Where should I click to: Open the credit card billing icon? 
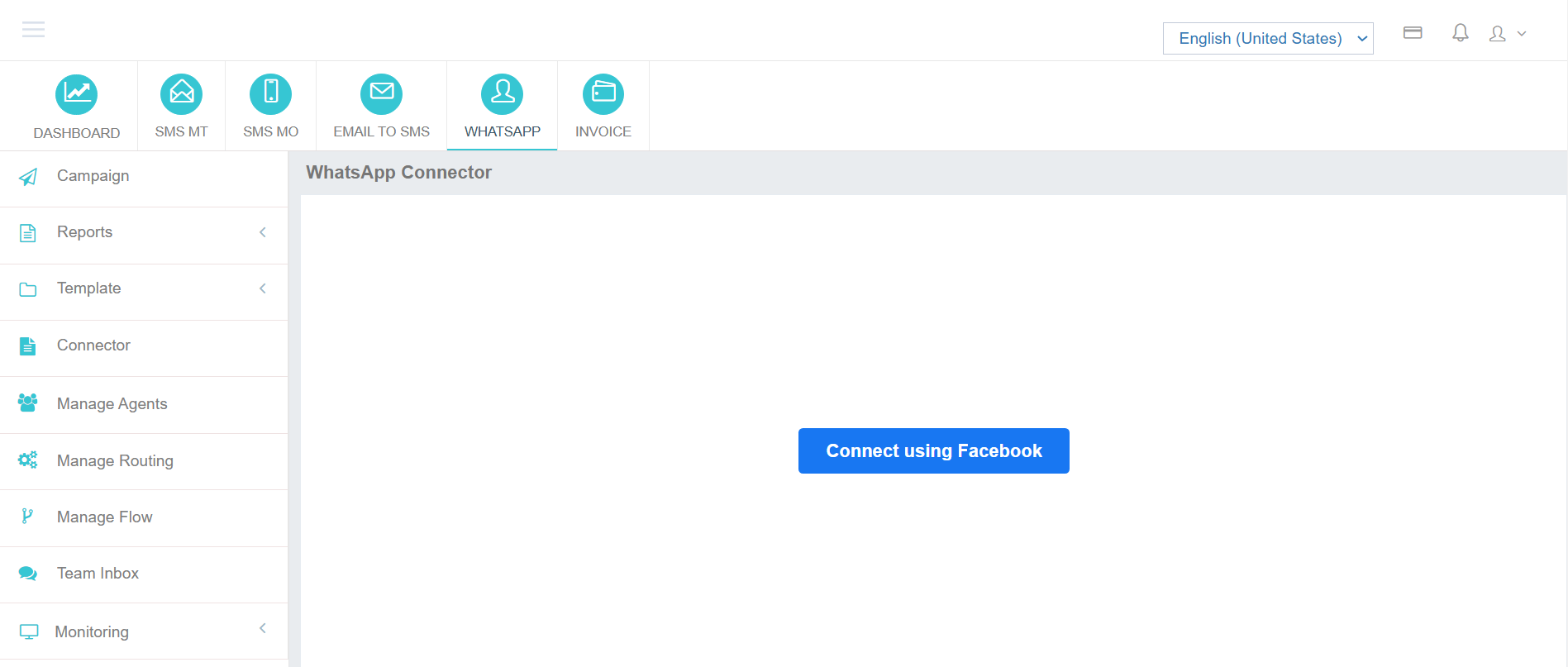tap(1413, 33)
